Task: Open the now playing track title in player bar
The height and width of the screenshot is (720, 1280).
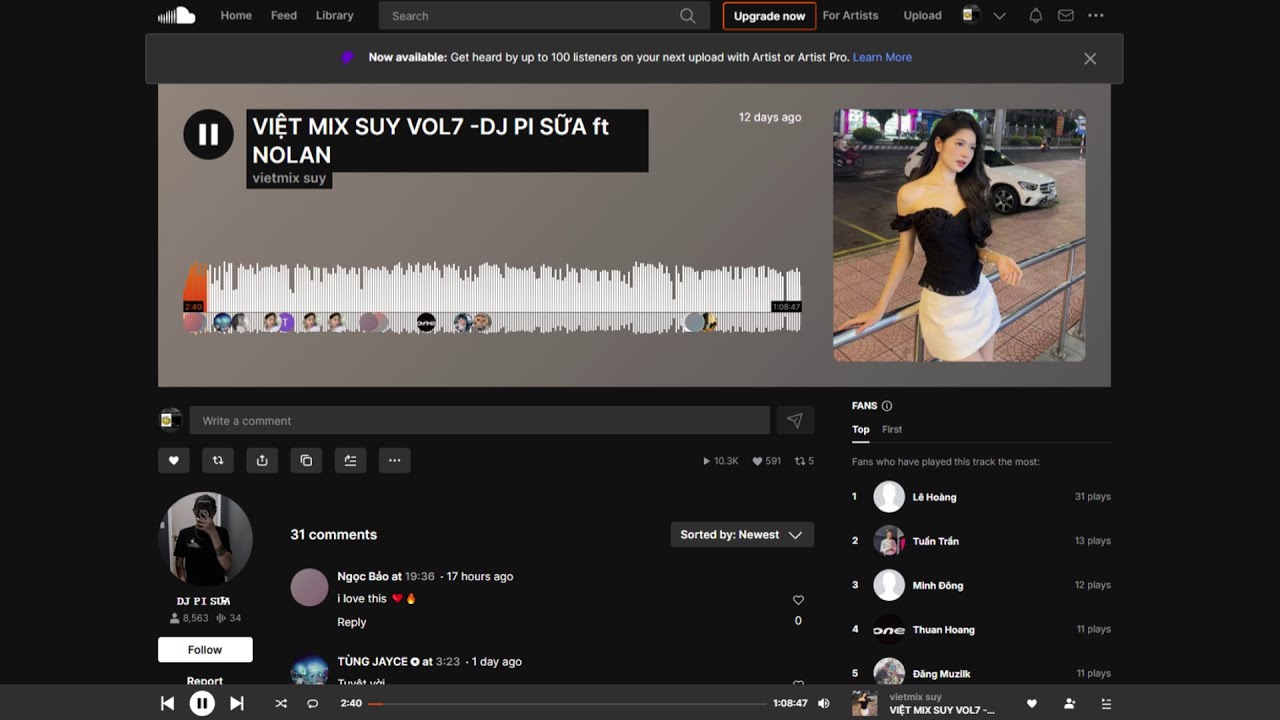Action: [x=942, y=710]
